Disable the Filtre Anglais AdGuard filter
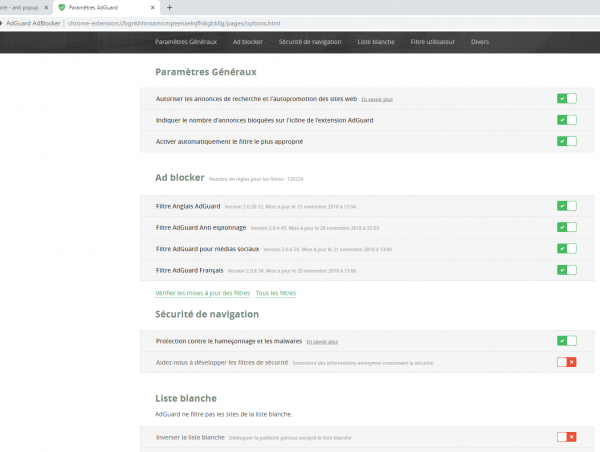Image resolution: width=600 pixels, height=452 pixels. tap(566, 206)
